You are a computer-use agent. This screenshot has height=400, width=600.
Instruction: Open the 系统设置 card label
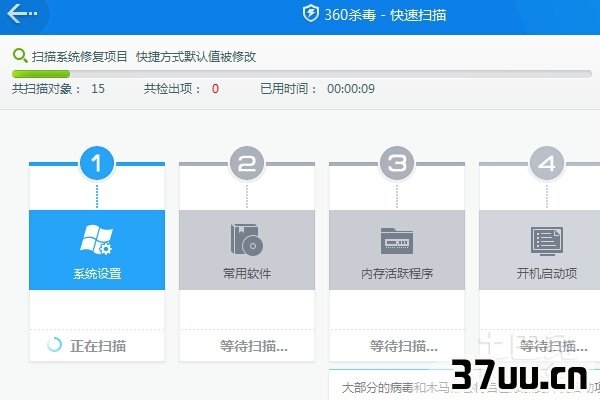pyautogui.click(x=97, y=274)
